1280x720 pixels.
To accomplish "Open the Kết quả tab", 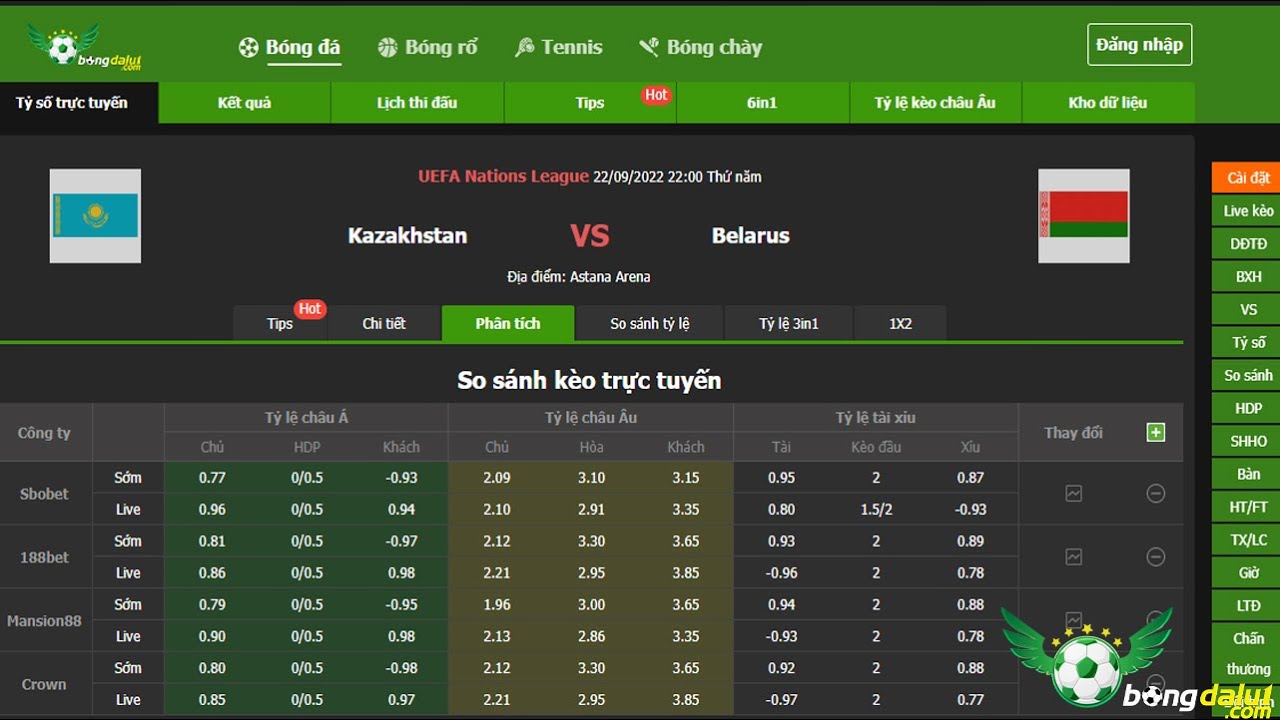I will tap(244, 102).
